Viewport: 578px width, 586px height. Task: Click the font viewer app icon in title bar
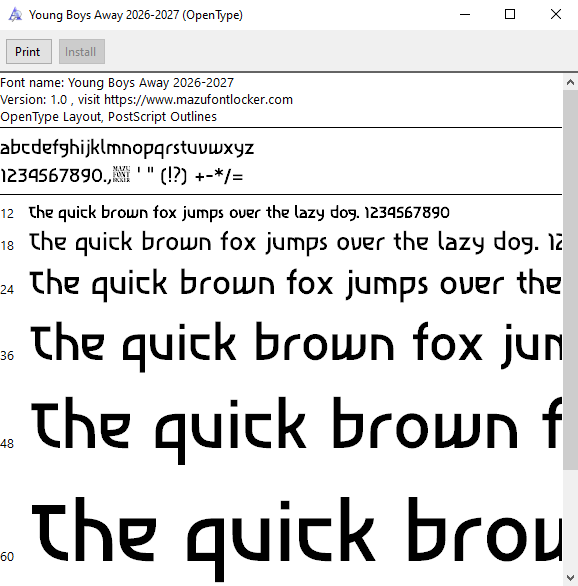[15, 15]
